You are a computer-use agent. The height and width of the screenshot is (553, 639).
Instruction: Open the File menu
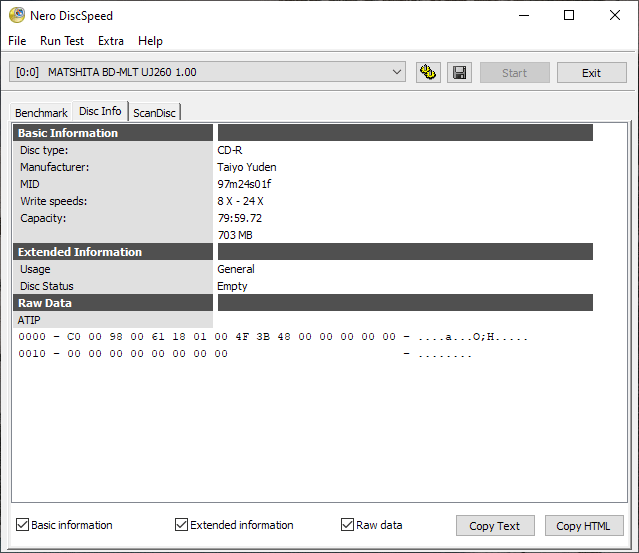pyautogui.click(x=17, y=41)
